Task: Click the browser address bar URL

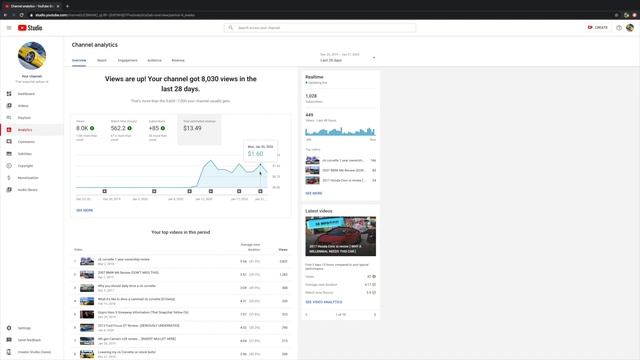Action: 115,15
